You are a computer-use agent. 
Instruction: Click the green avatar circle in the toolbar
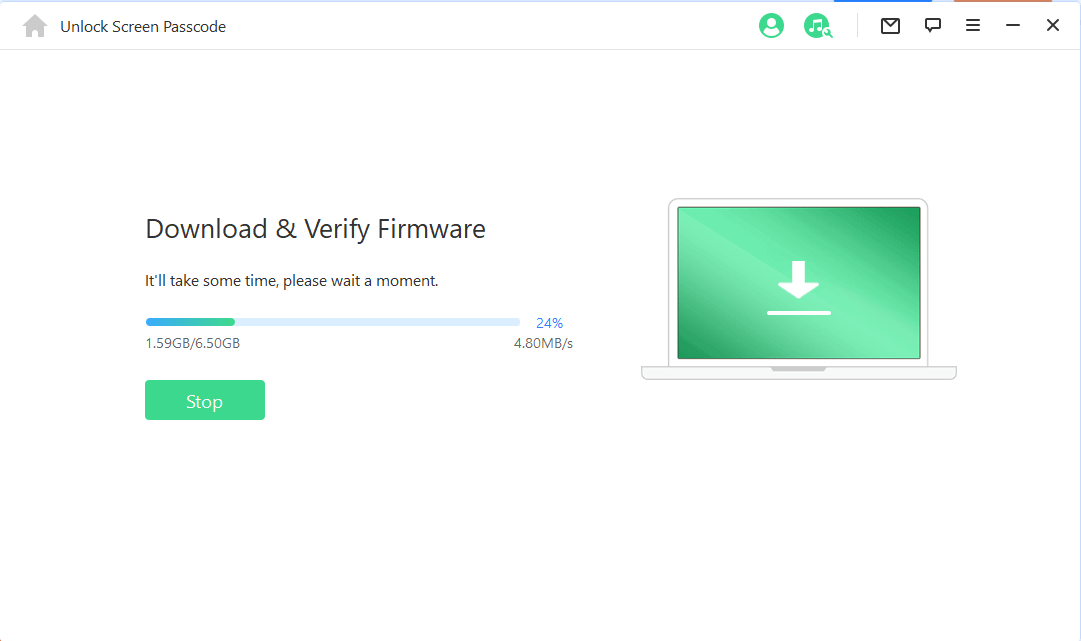tap(771, 26)
